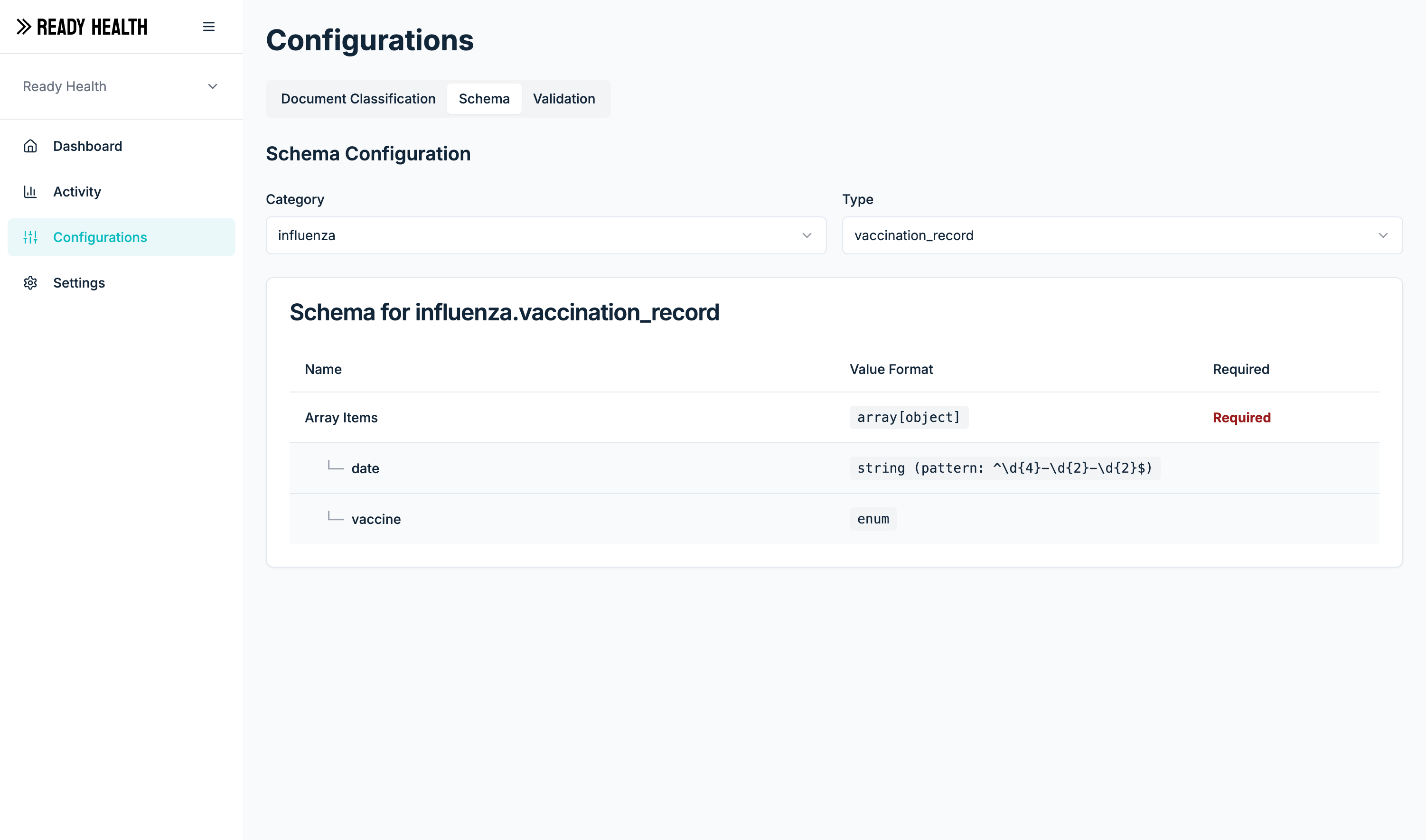Open the Settings page link

click(x=79, y=282)
